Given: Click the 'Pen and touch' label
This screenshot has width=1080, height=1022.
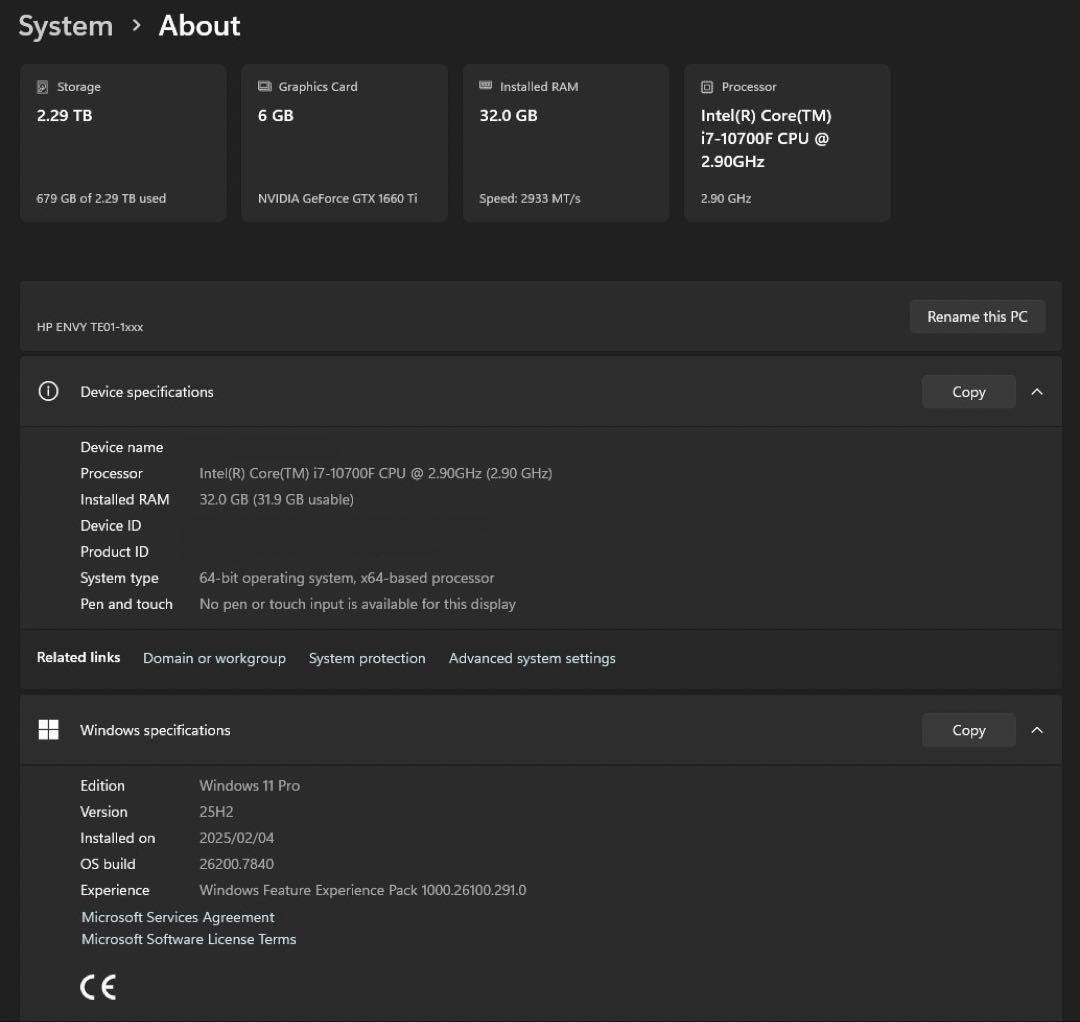Looking at the screenshot, I should coord(127,604).
